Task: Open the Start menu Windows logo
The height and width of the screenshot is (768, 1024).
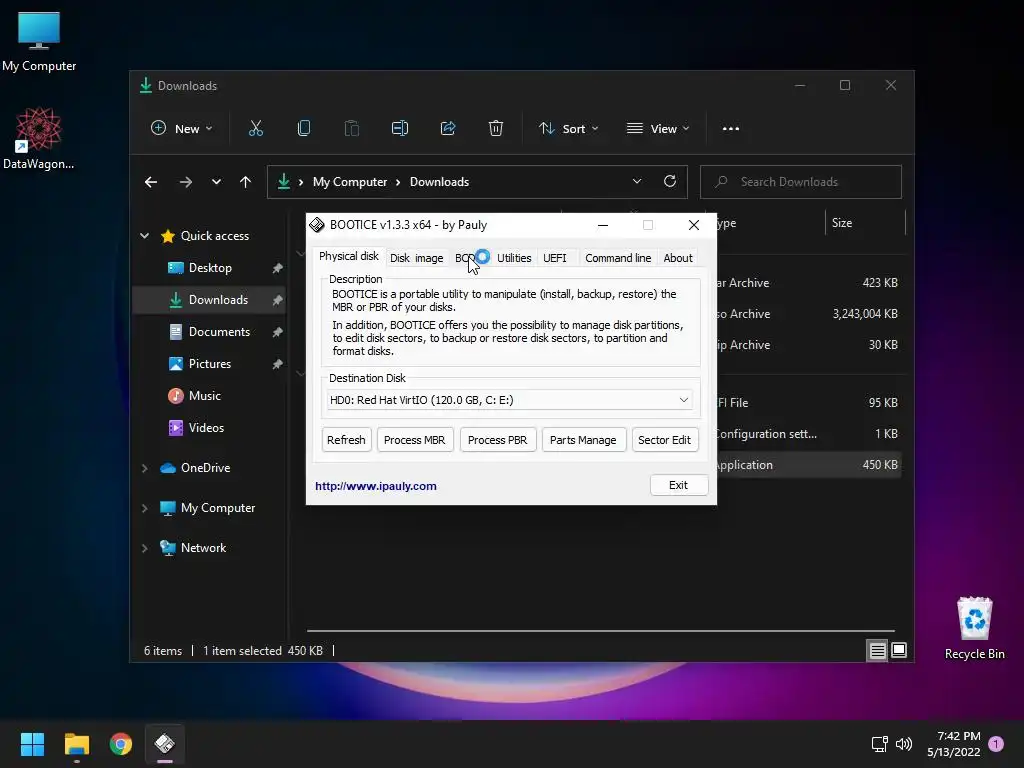Action: click(32, 744)
